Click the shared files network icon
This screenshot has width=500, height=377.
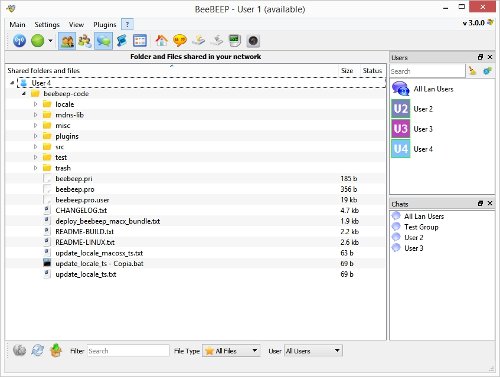[198, 41]
